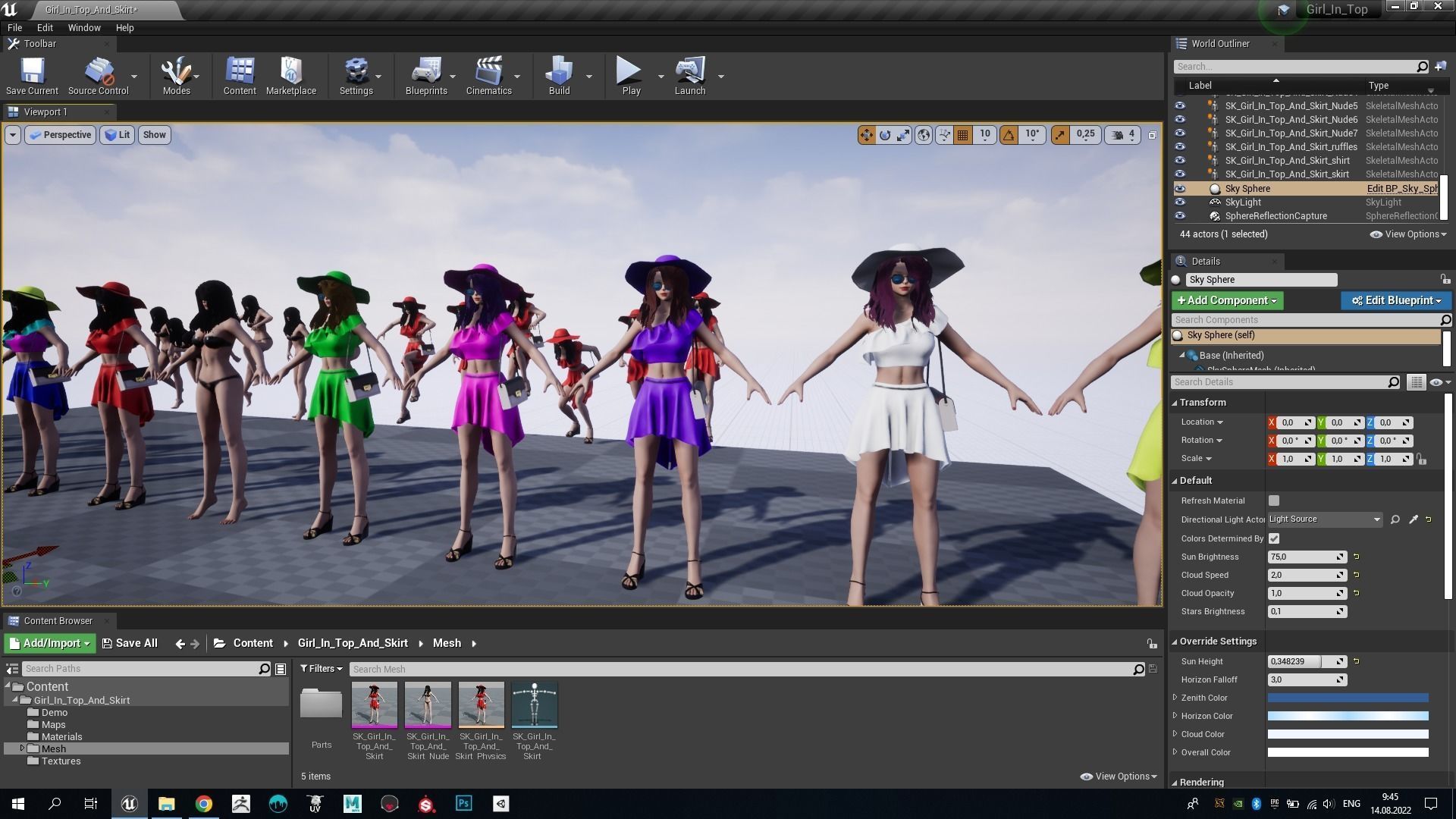1456x819 pixels.
Task: Open the Edit menu
Action: 45,27
